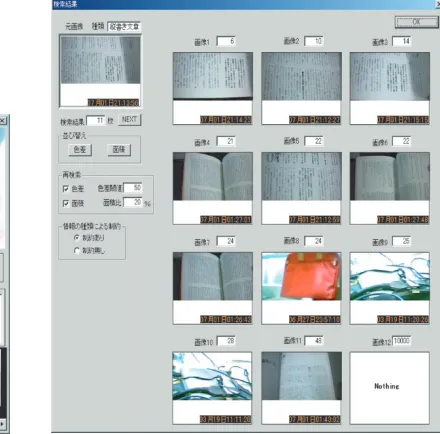The width and height of the screenshot is (440, 434).
Task: Click the 画像7 score field showing 24
Action: [x=226, y=241]
